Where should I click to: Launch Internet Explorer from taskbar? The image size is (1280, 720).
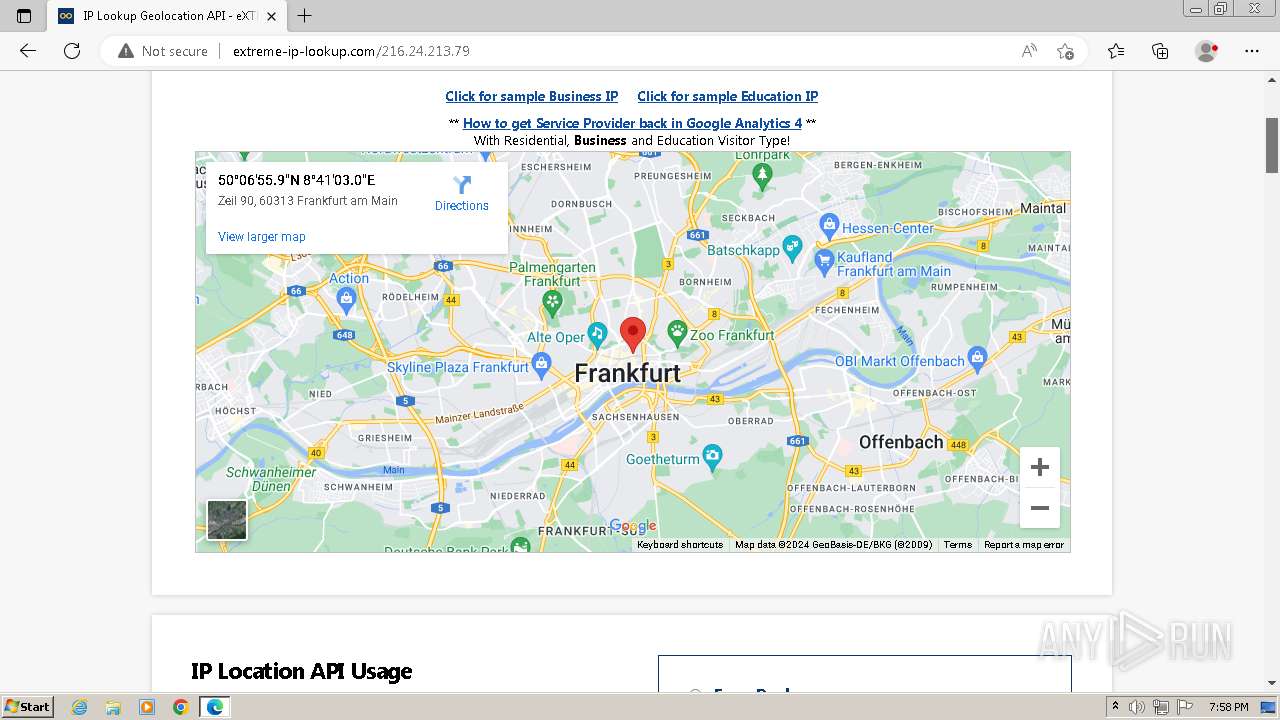[80, 707]
